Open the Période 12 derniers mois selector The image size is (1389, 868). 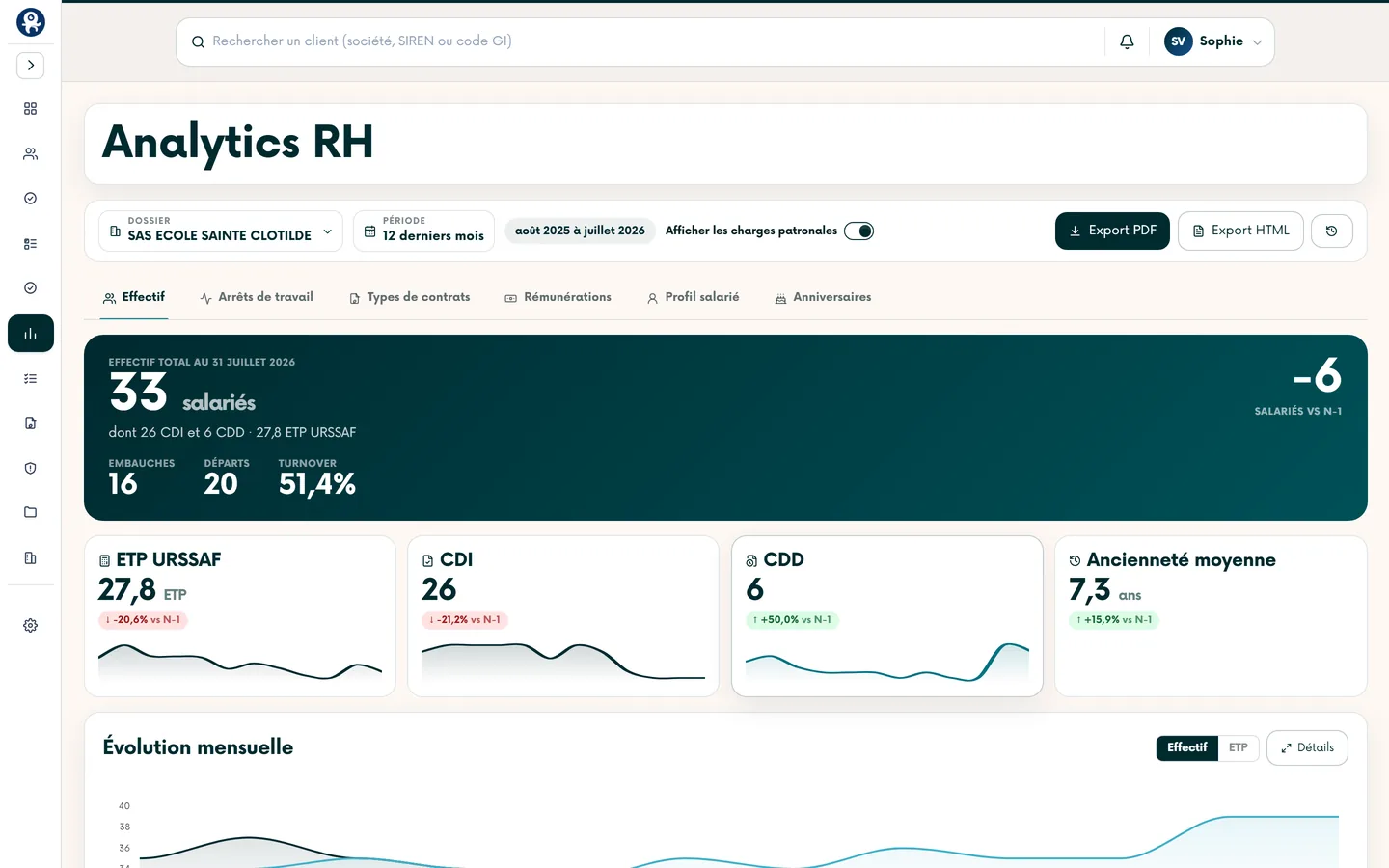423,231
